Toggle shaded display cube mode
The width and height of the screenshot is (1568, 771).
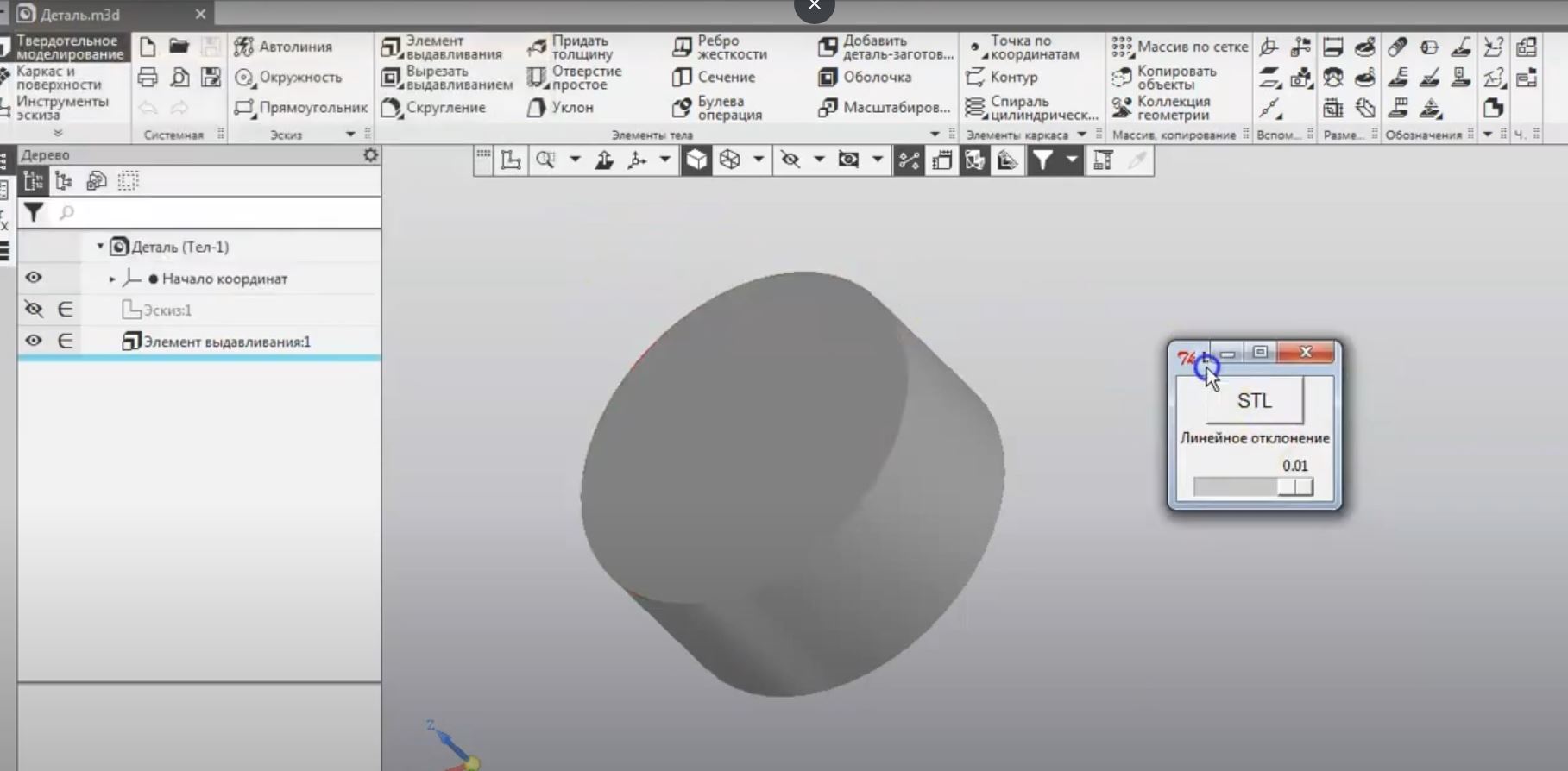tap(696, 160)
